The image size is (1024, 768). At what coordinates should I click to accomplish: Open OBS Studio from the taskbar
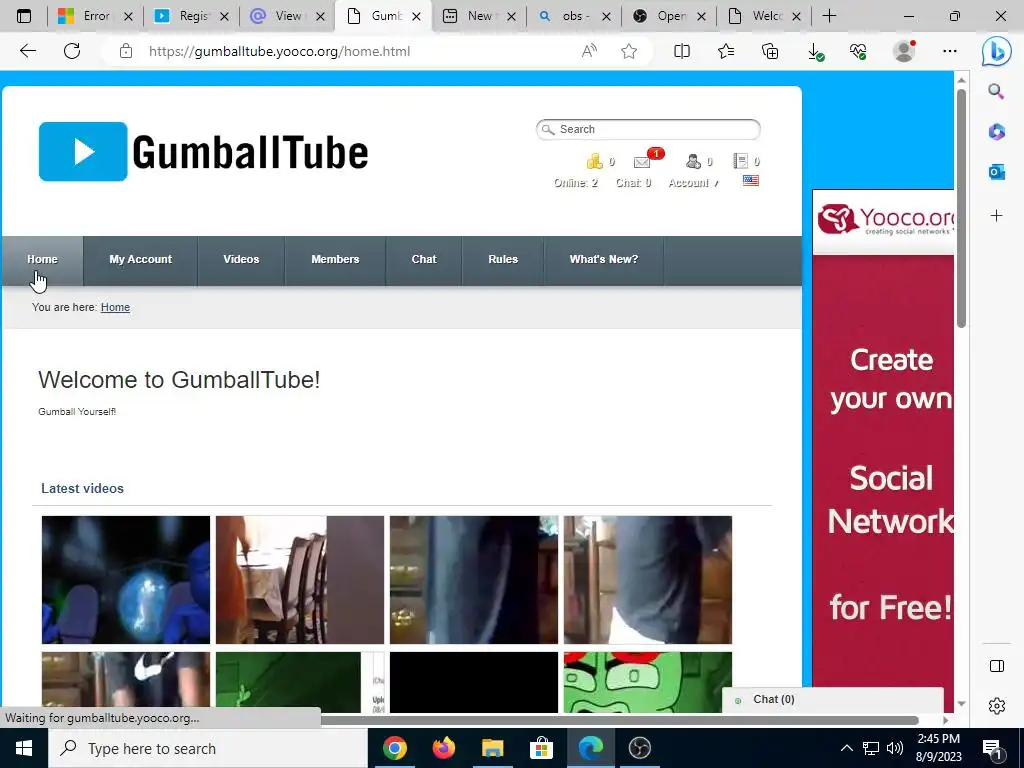click(639, 748)
